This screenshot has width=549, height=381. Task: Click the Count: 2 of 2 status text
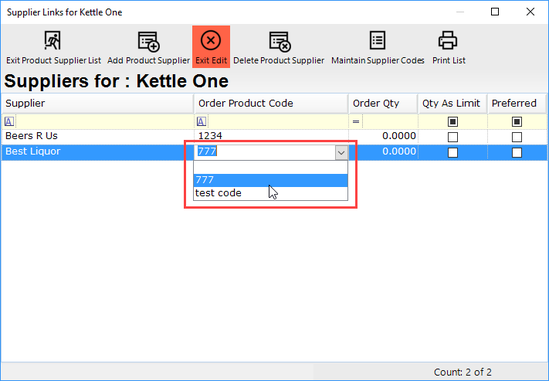tap(462, 372)
